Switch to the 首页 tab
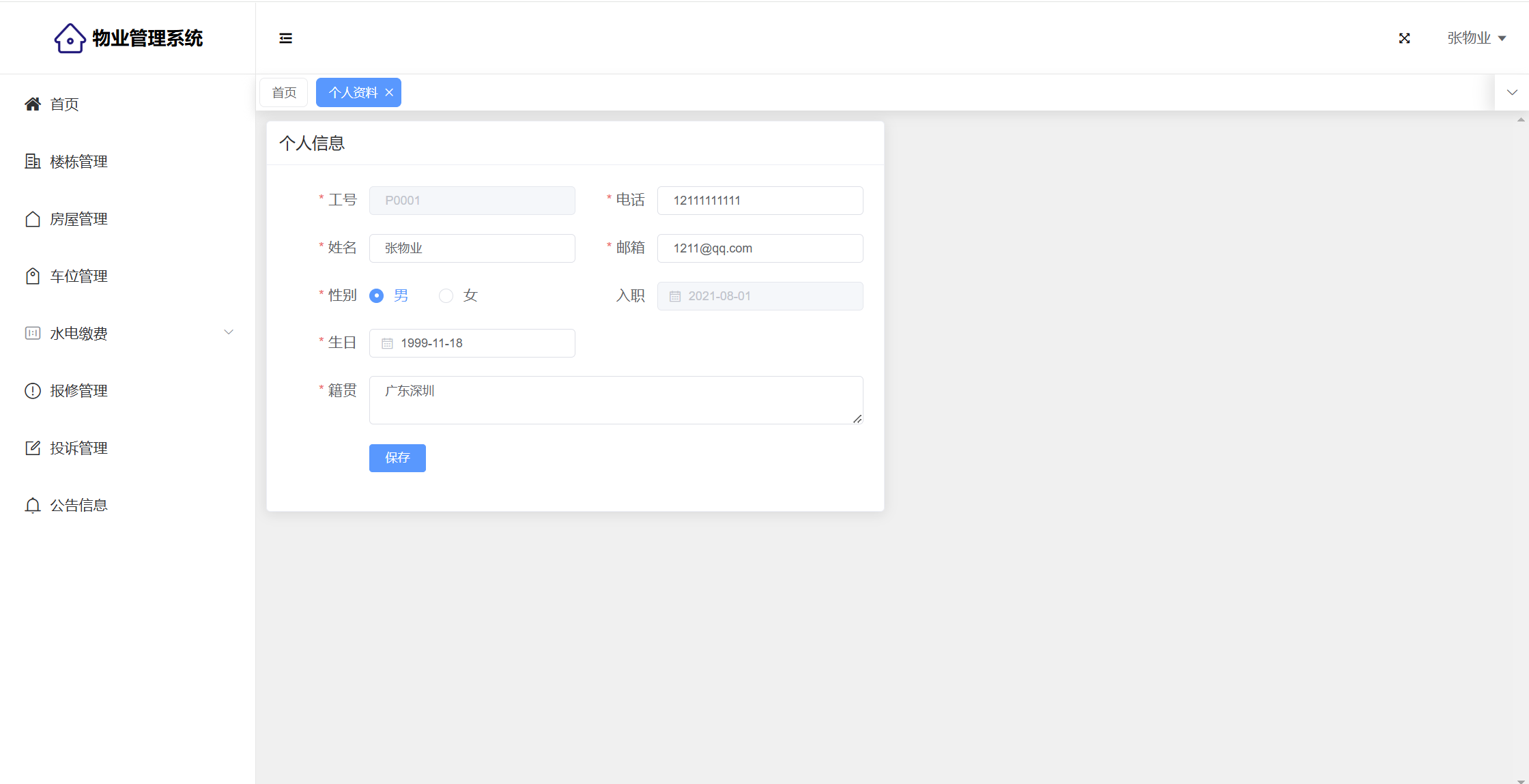This screenshot has height=784, width=1529. (x=284, y=92)
